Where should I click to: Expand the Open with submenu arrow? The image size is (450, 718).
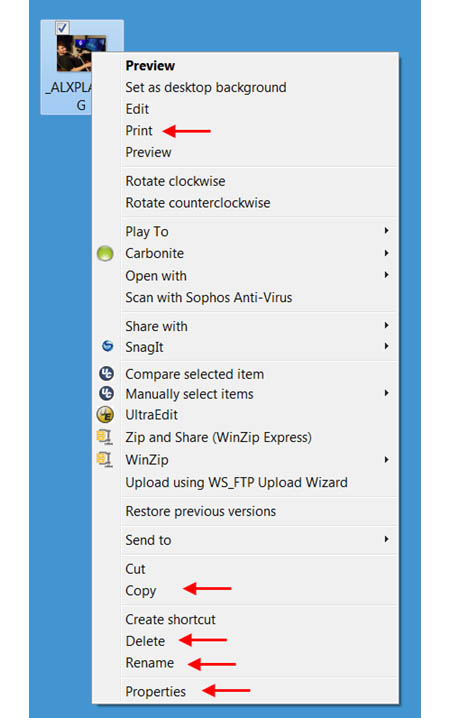[x=386, y=275]
